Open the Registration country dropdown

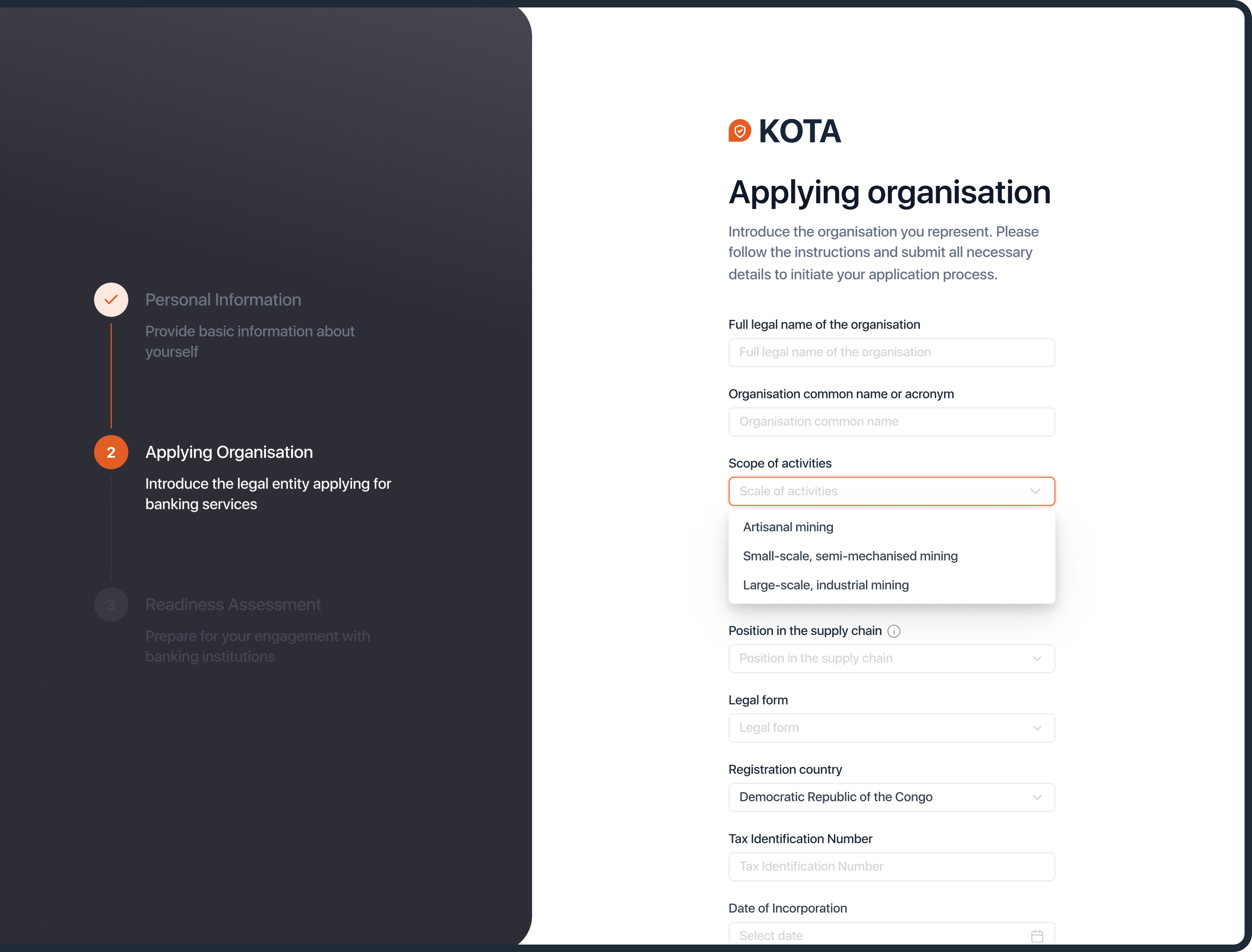coord(892,797)
